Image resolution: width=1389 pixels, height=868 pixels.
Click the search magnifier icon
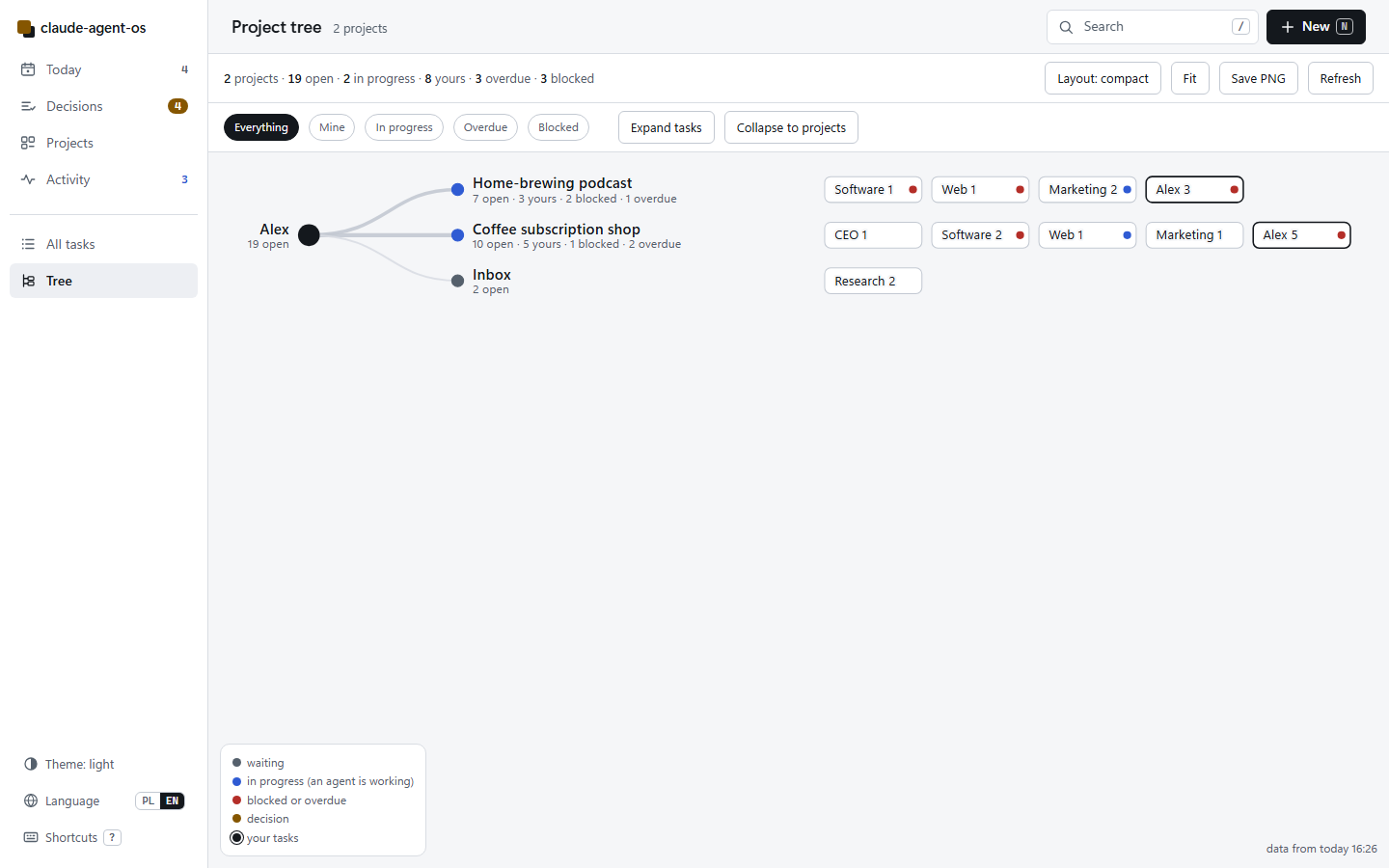[1066, 27]
